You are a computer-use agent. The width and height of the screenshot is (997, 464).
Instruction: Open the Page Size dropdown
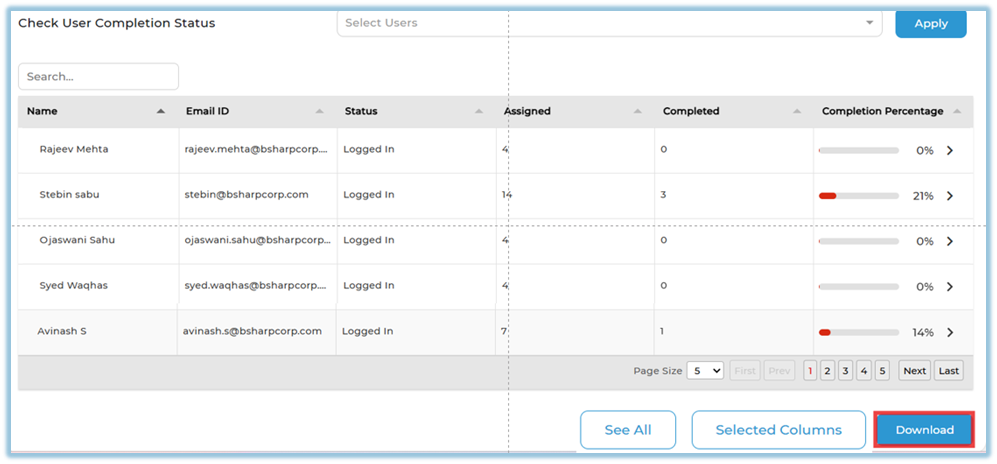pos(705,371)
